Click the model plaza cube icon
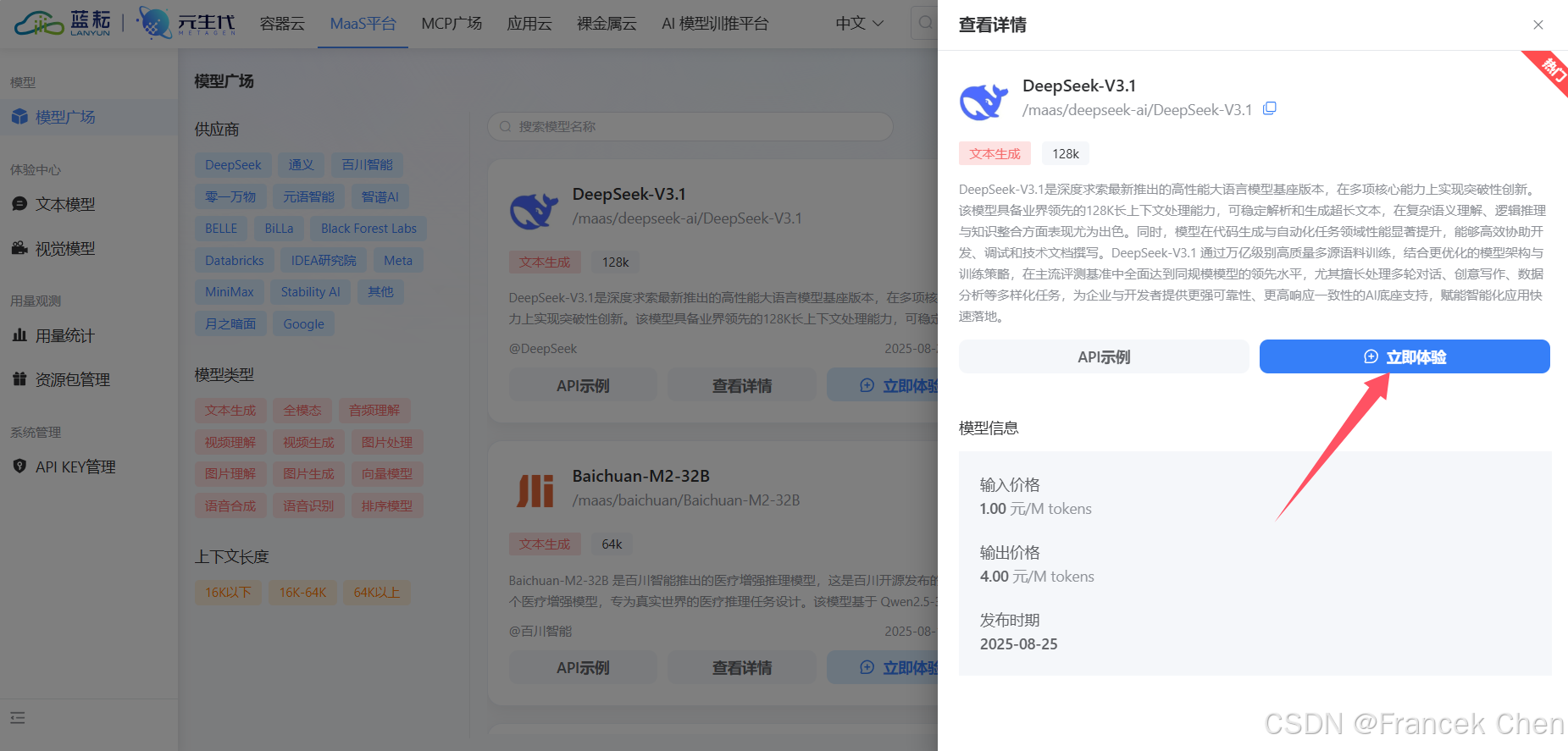Viewport: 1568px width, 751px height. pyautogui.click(x=19, y=117)
